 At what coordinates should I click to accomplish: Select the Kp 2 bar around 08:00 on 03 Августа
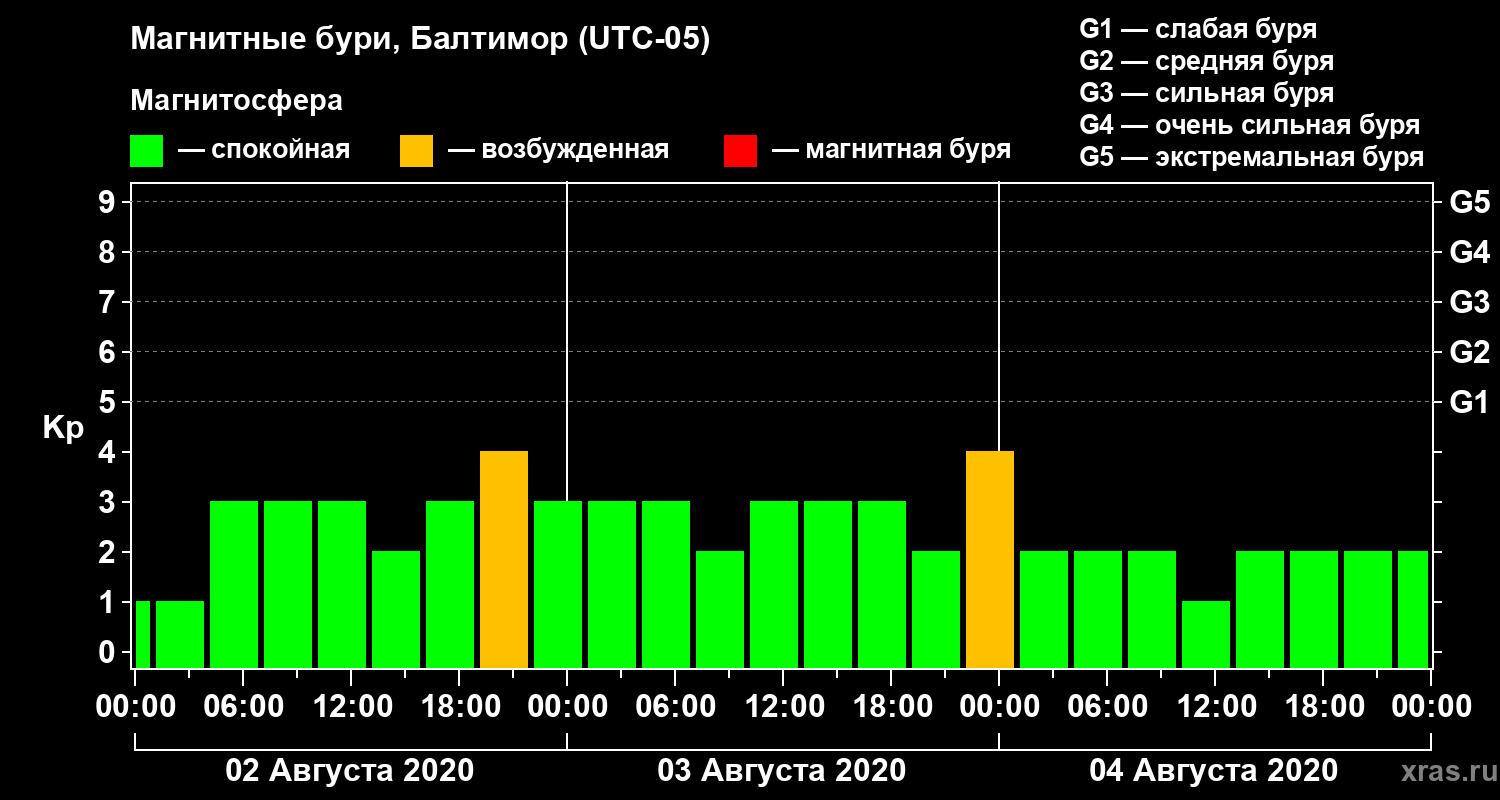[x=720, y=609]
